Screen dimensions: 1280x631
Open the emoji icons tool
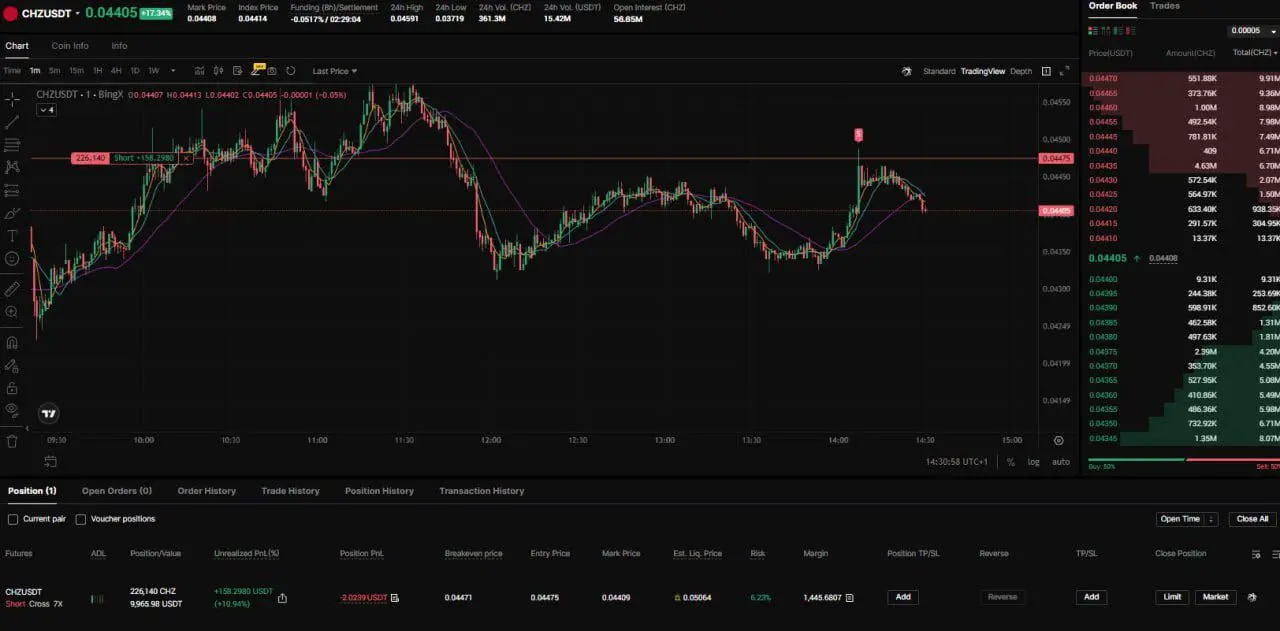tap(12, 259)
